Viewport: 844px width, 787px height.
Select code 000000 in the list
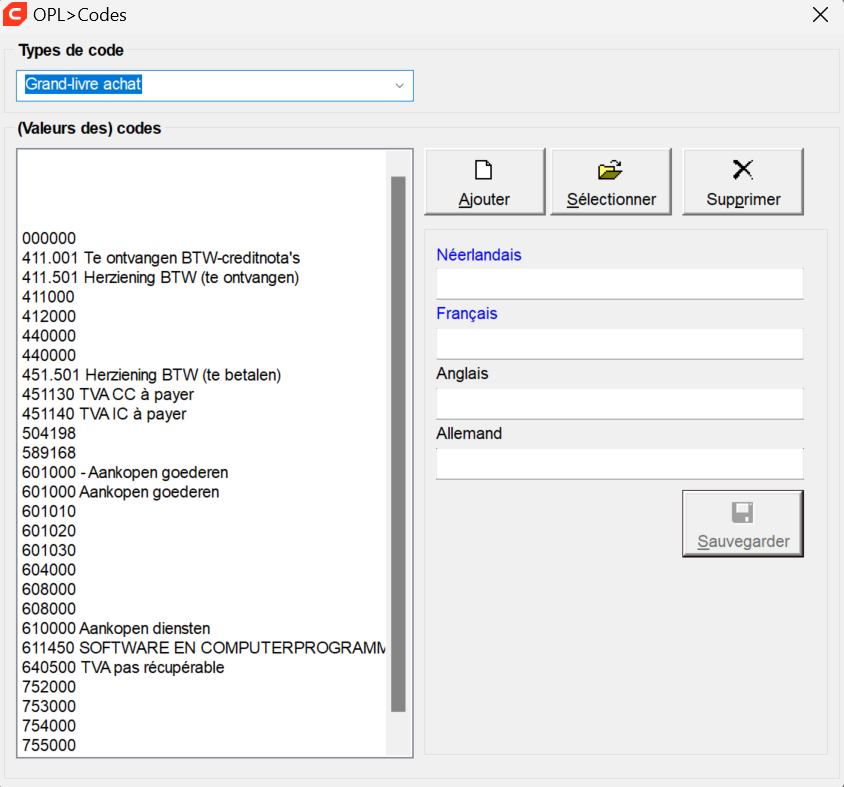tap(203, 238)
